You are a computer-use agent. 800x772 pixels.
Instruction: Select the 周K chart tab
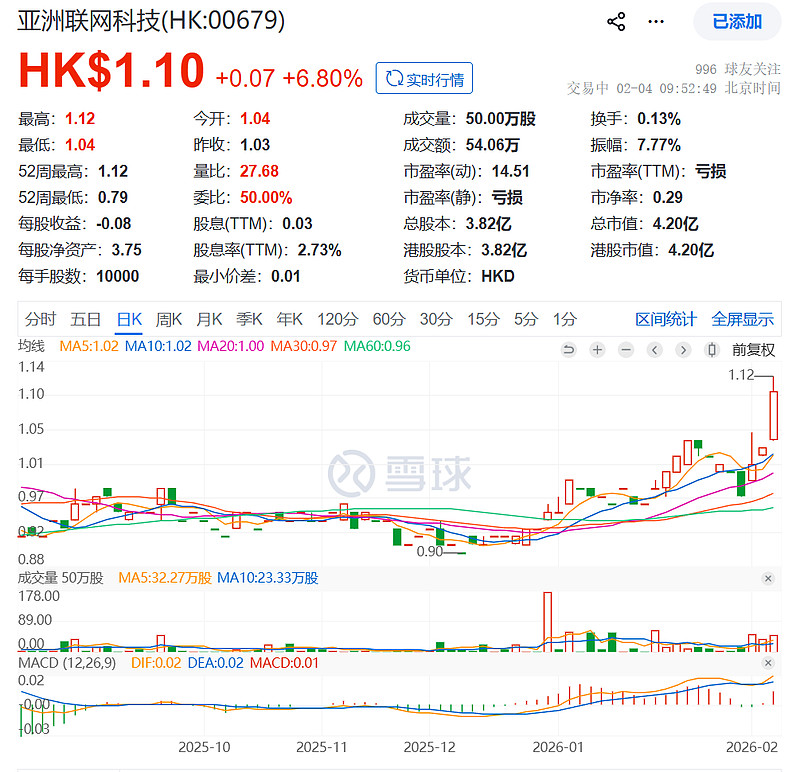pyautogui.click(x=168, y=319)
